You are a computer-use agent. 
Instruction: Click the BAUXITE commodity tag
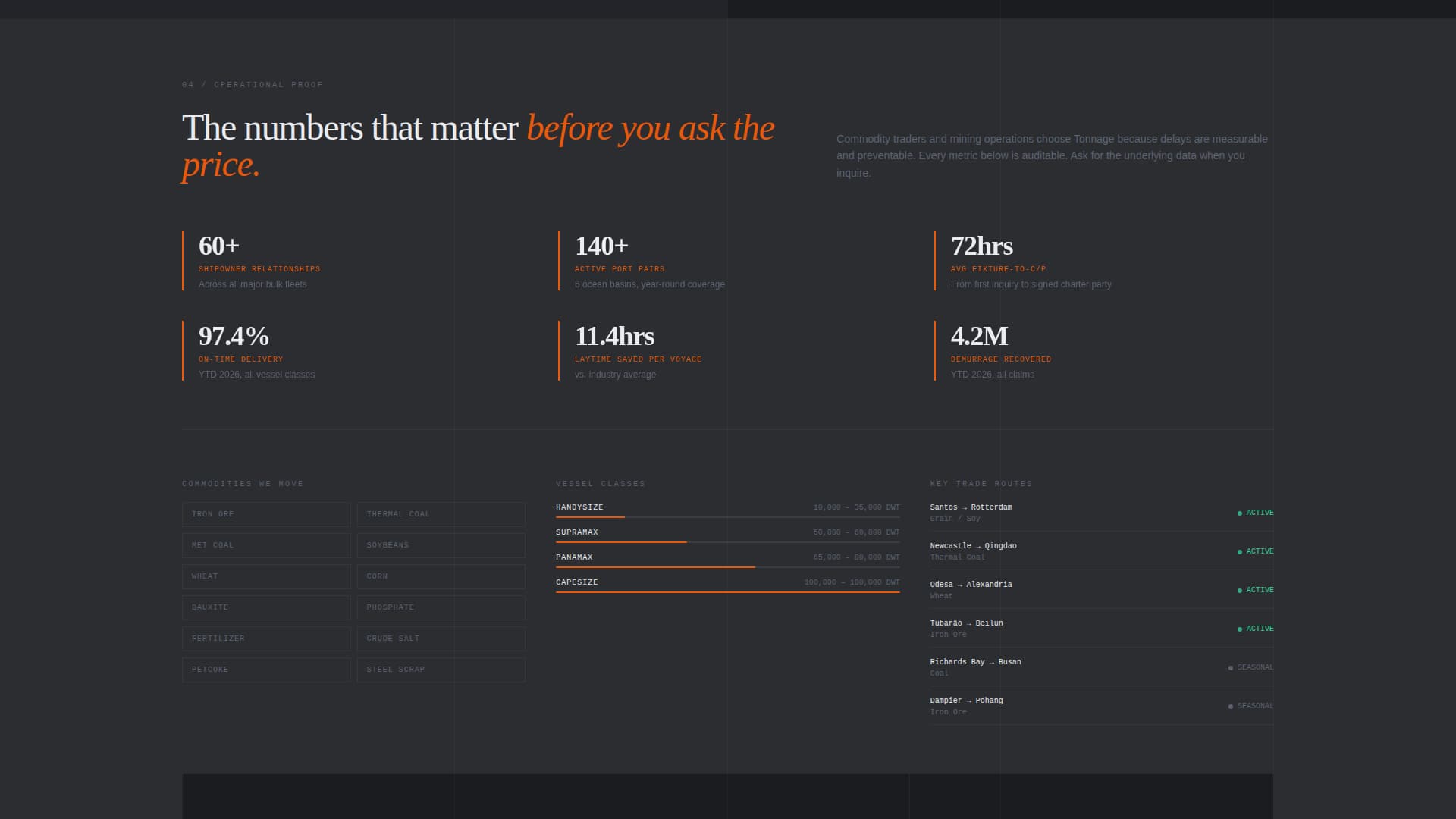point(266,607)
